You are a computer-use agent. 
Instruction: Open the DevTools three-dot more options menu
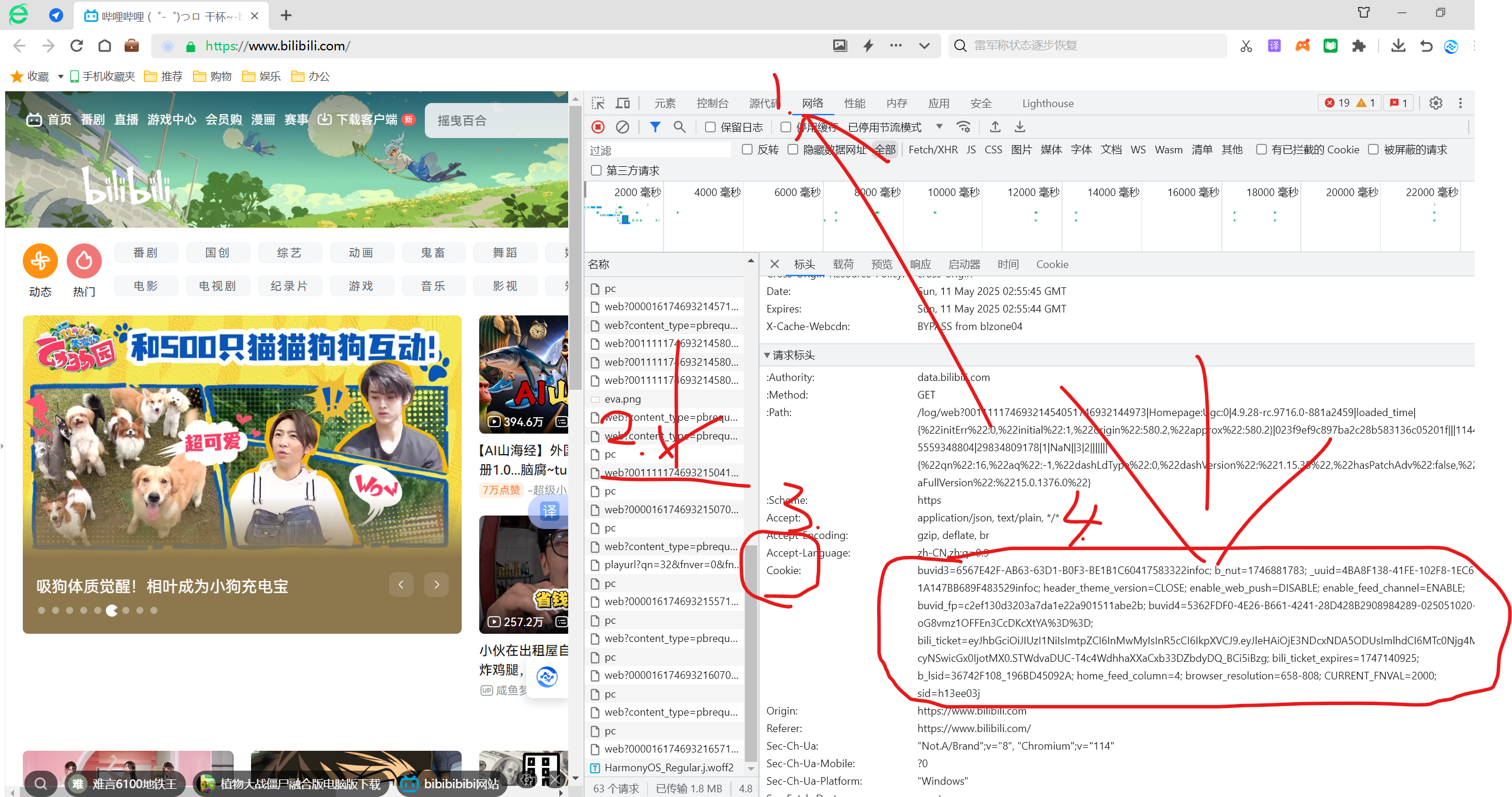pyautogui.click(x=1460, y=104)
